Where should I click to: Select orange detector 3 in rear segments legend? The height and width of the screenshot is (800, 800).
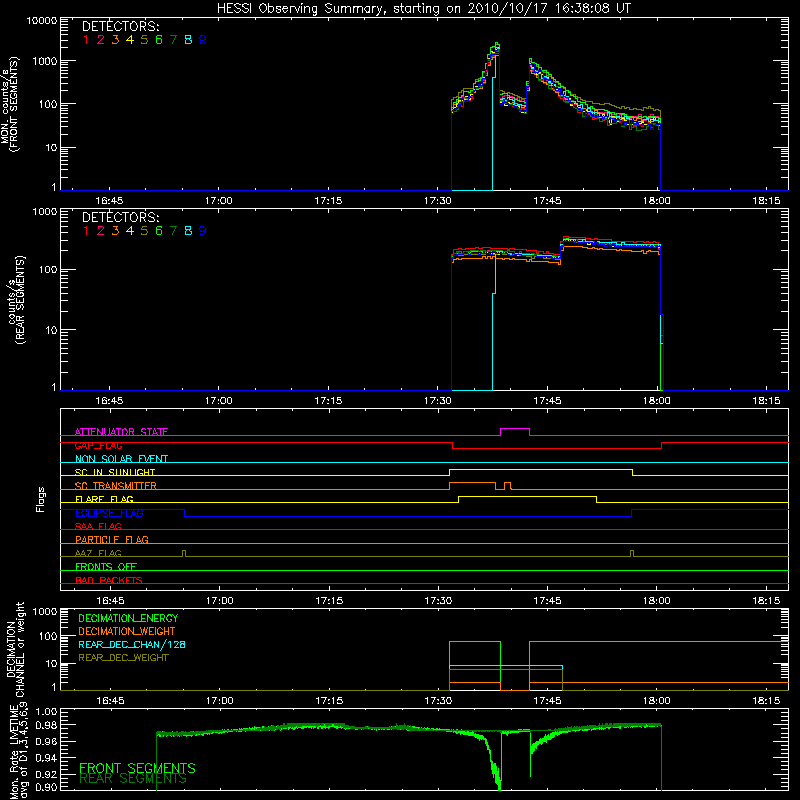[115, 231]
